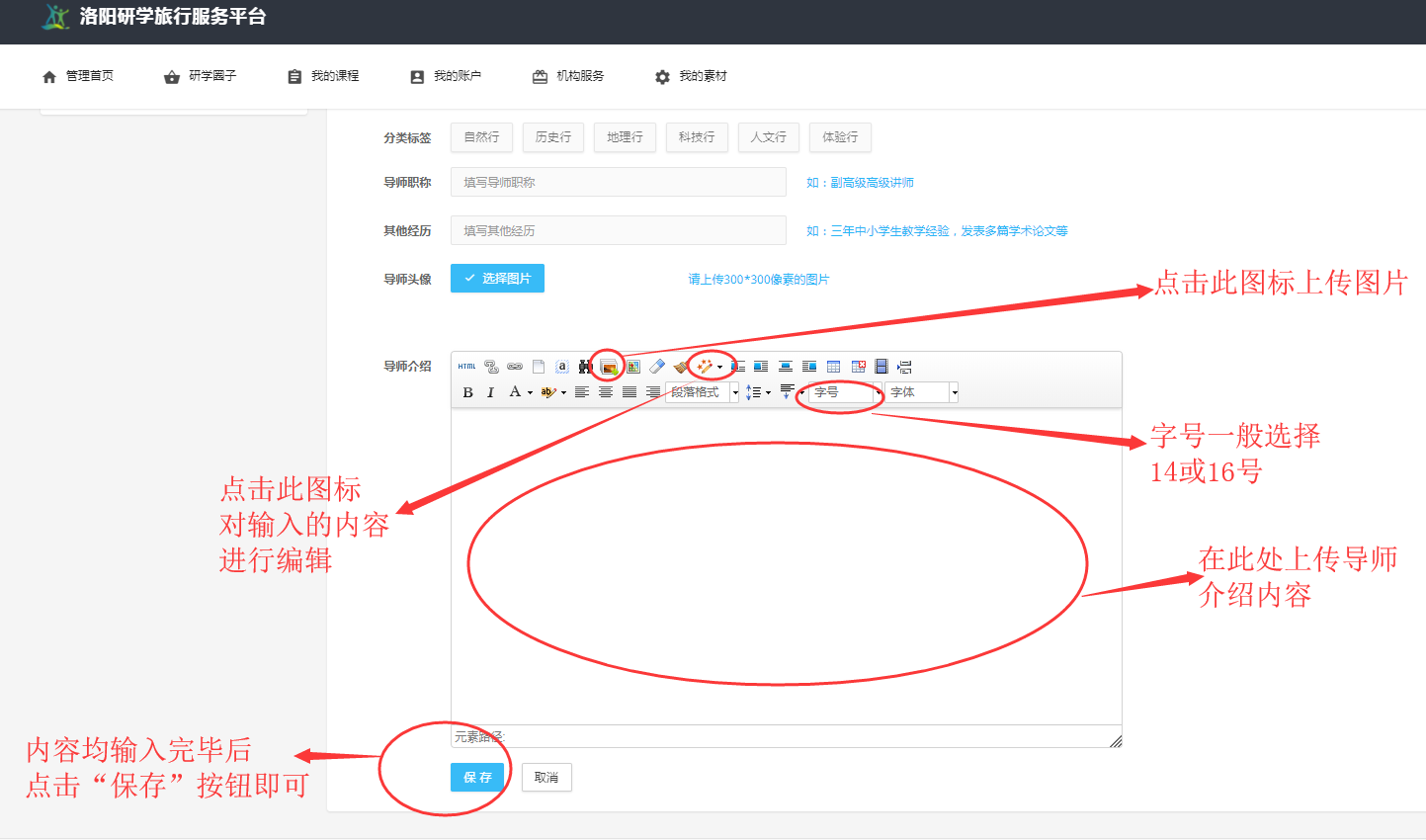Screen dimensions: 1426x840
Task: Toggle the 科技行 category tag
Action: click(x=697, y=137)
